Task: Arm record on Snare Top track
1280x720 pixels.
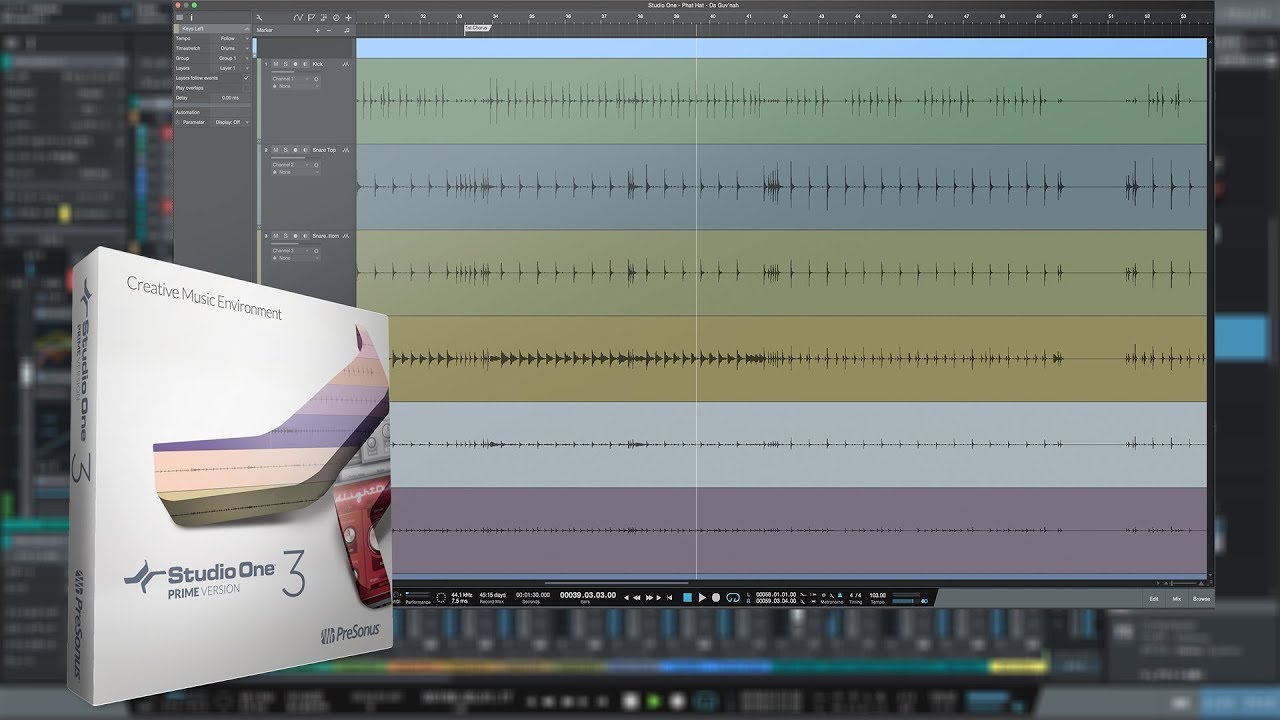Action: pyautogui.click(x=295, y=150)
